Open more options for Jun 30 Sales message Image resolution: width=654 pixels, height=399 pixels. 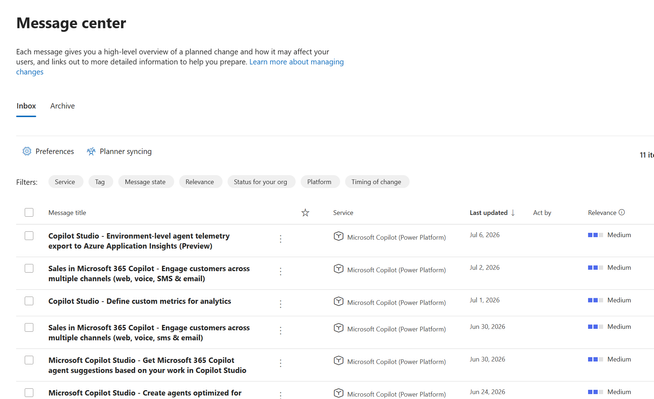point(280,331)
